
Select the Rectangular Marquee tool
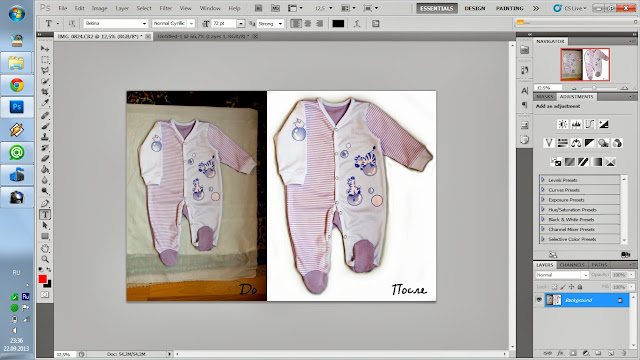(x=45, y=60)
